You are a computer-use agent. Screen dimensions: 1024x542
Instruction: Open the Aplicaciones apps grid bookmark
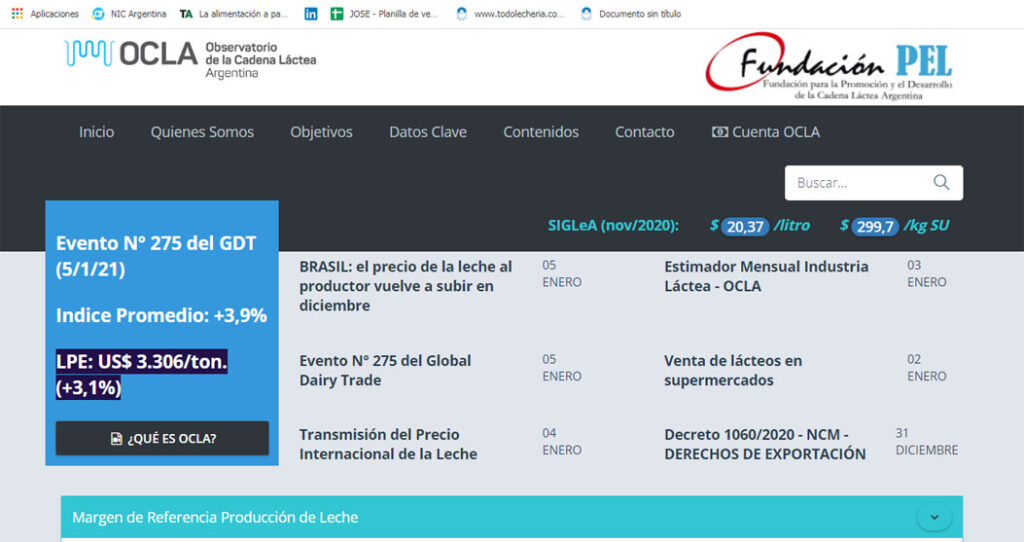pos(45,14)
